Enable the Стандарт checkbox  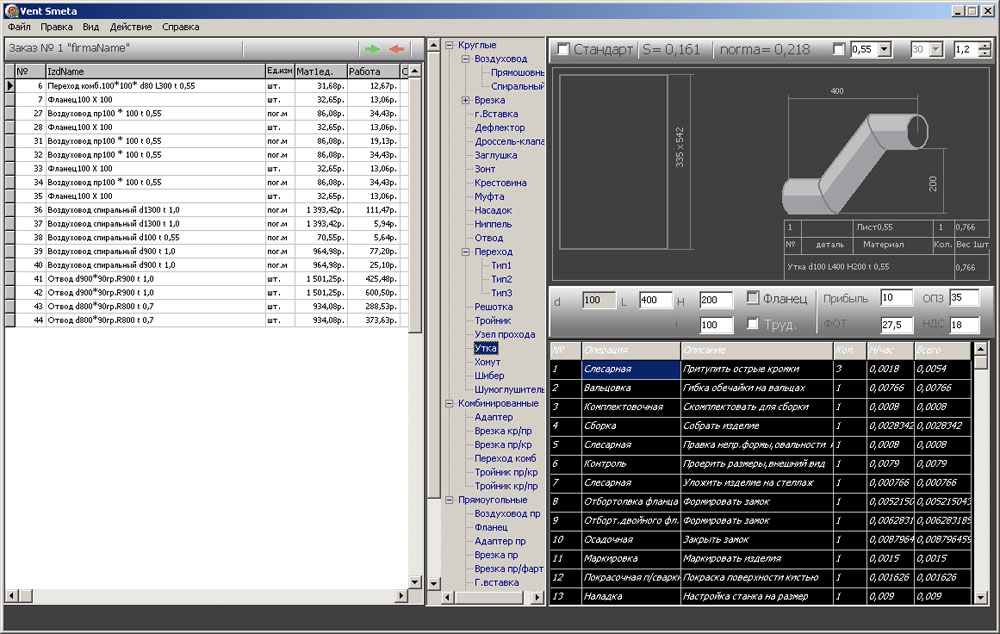[563, 49]
